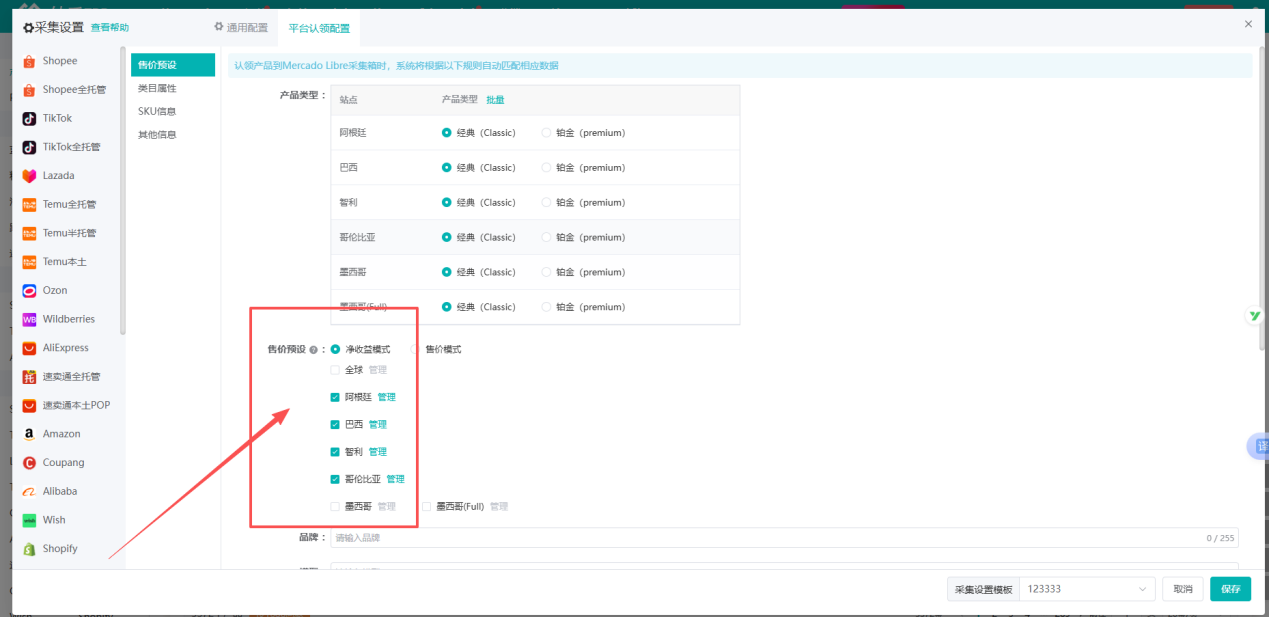Open the Lazada platform icon
Image resolution: width=1269 pixels, height=617 pixels.
30,176
